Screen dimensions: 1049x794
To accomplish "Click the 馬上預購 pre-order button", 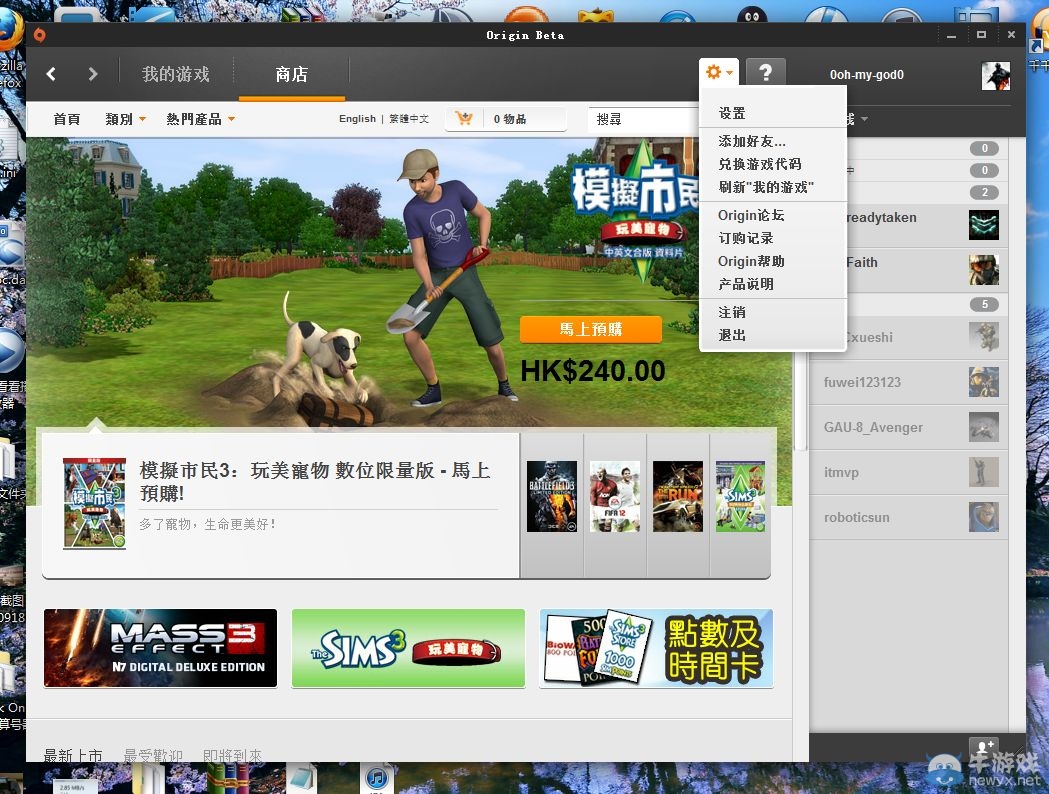I will pos(591,329).
